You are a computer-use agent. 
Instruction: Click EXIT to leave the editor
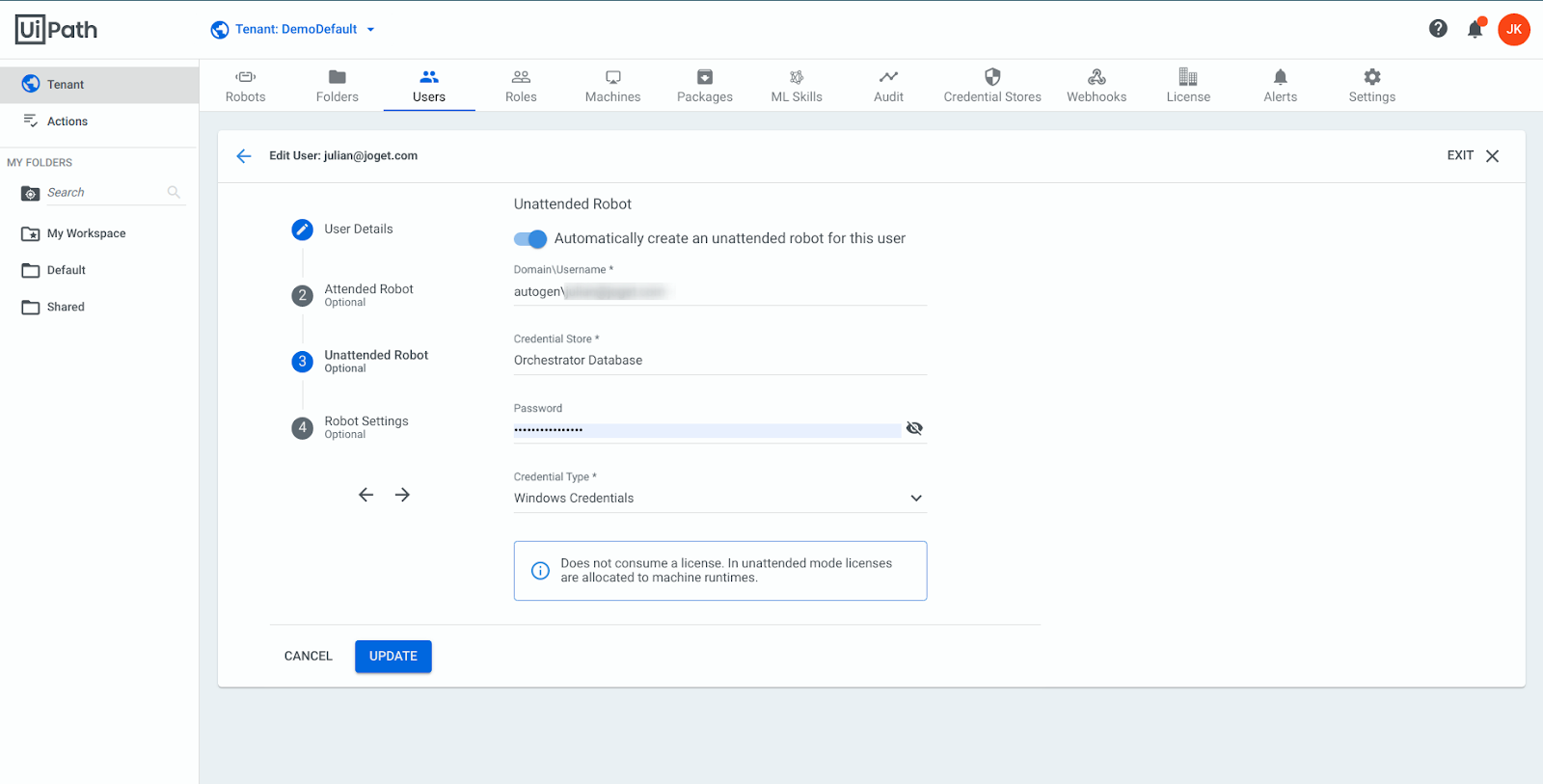1460,155
